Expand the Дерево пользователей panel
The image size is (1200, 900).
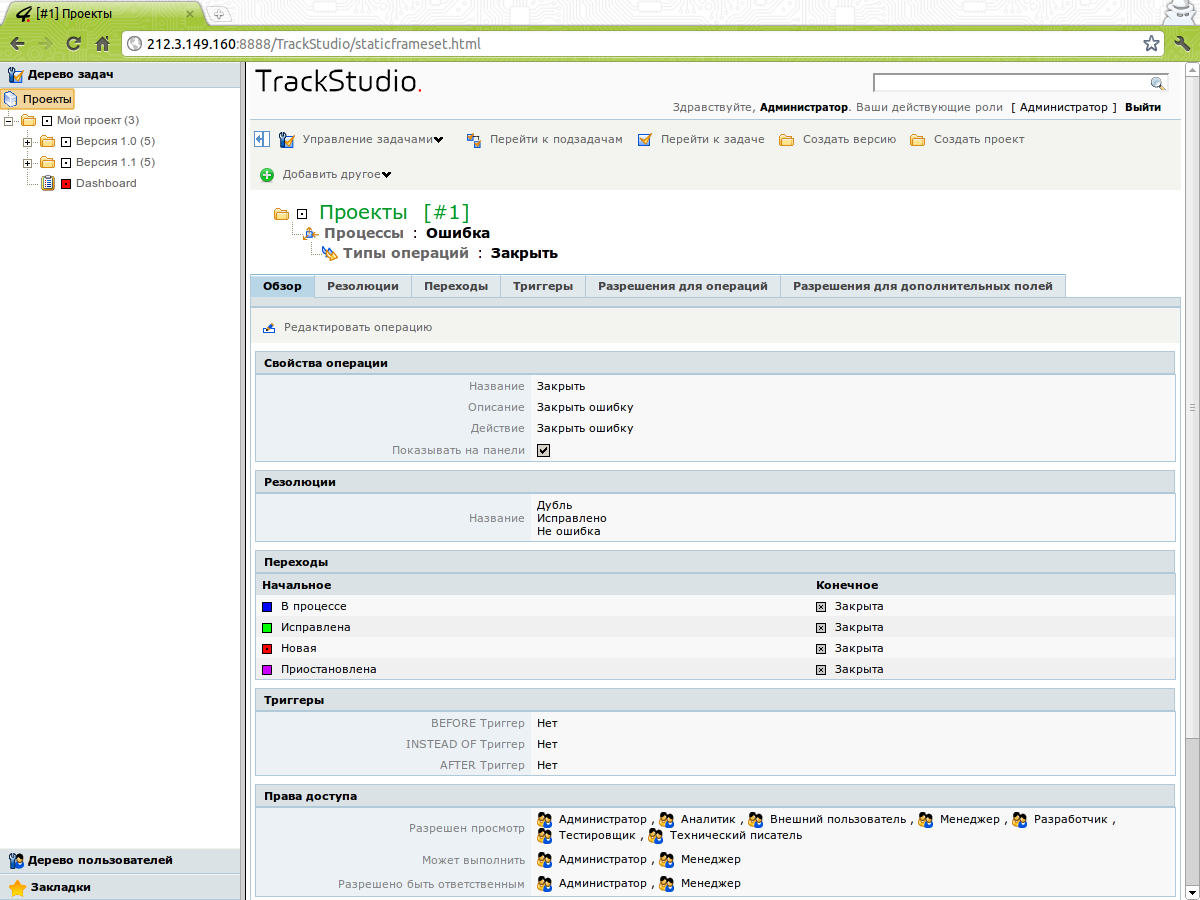120,860
